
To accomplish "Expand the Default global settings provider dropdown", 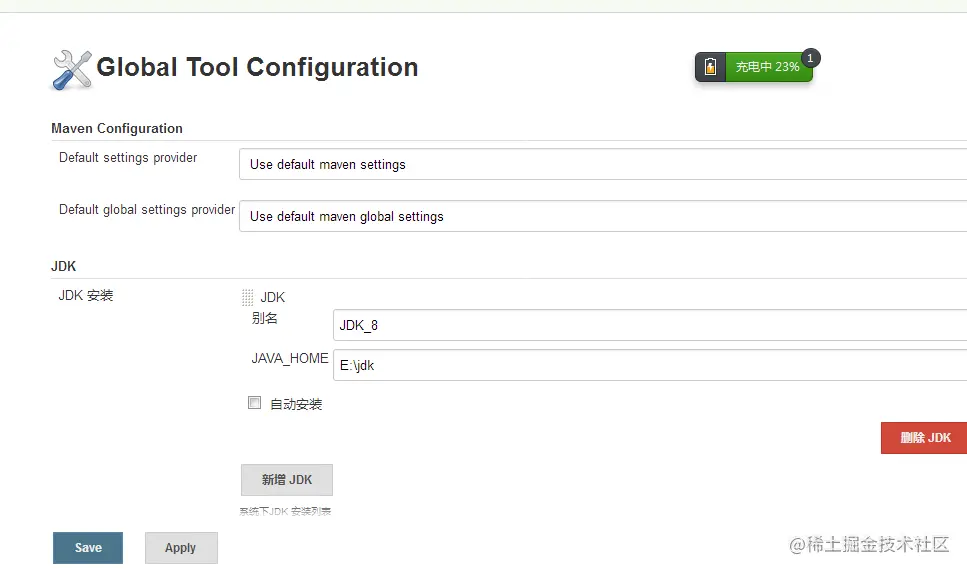I will click(602, 216).
